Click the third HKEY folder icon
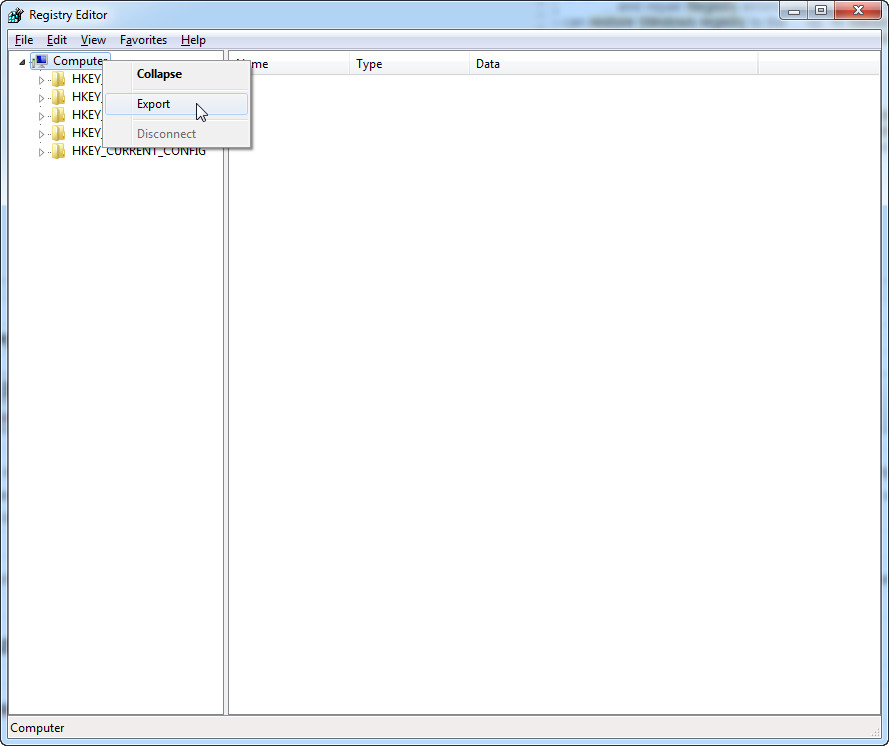889x746 pixels. pos(58,115)
